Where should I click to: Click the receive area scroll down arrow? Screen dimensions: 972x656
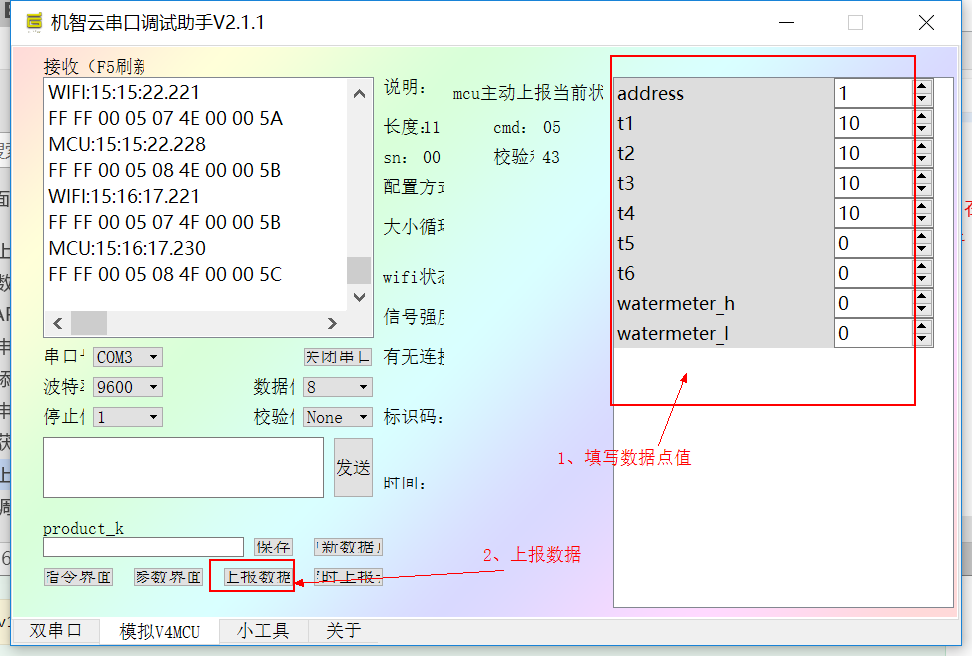click(x=359, y=296)
